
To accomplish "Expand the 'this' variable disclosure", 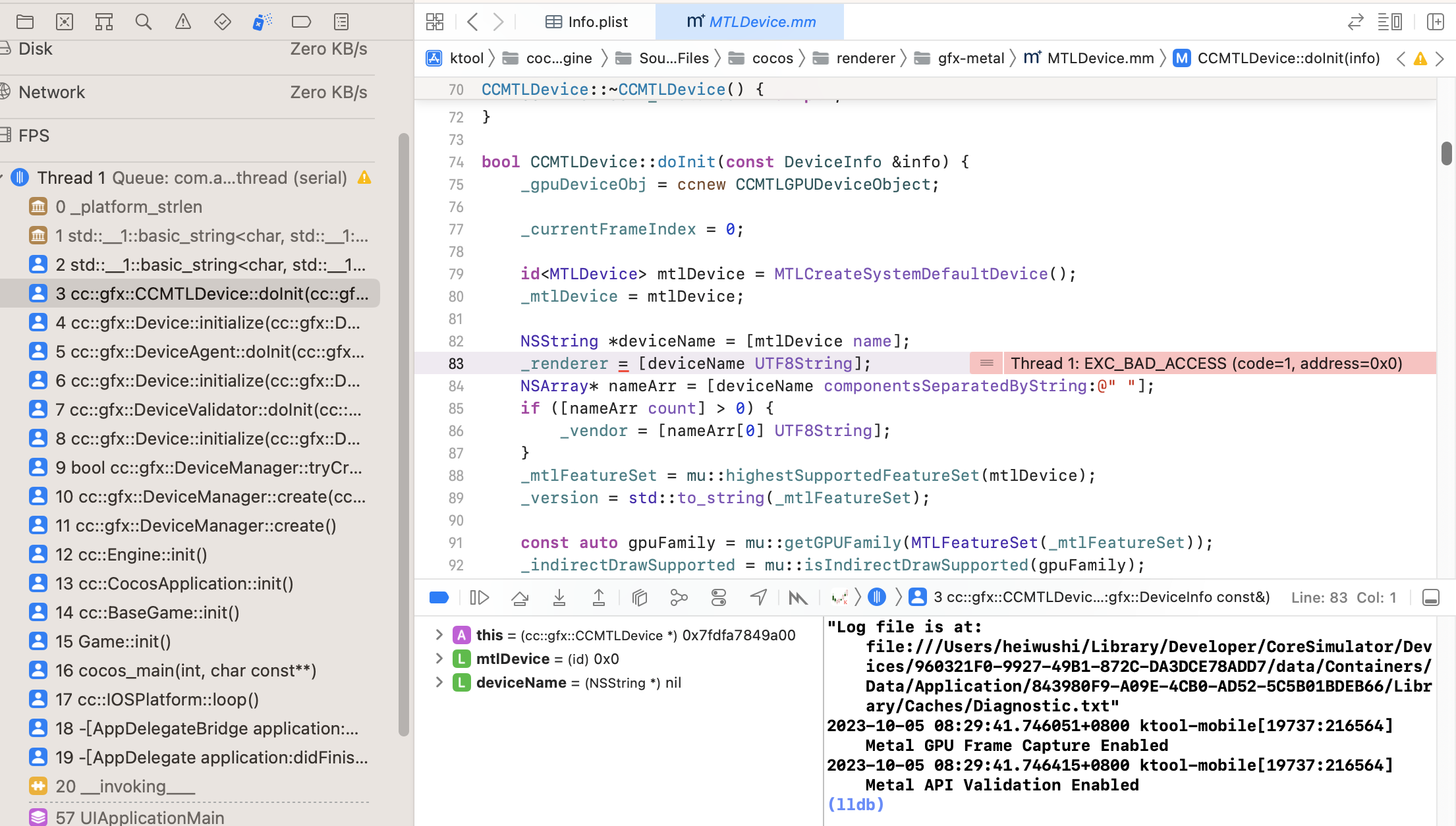I will click(439, 635).
